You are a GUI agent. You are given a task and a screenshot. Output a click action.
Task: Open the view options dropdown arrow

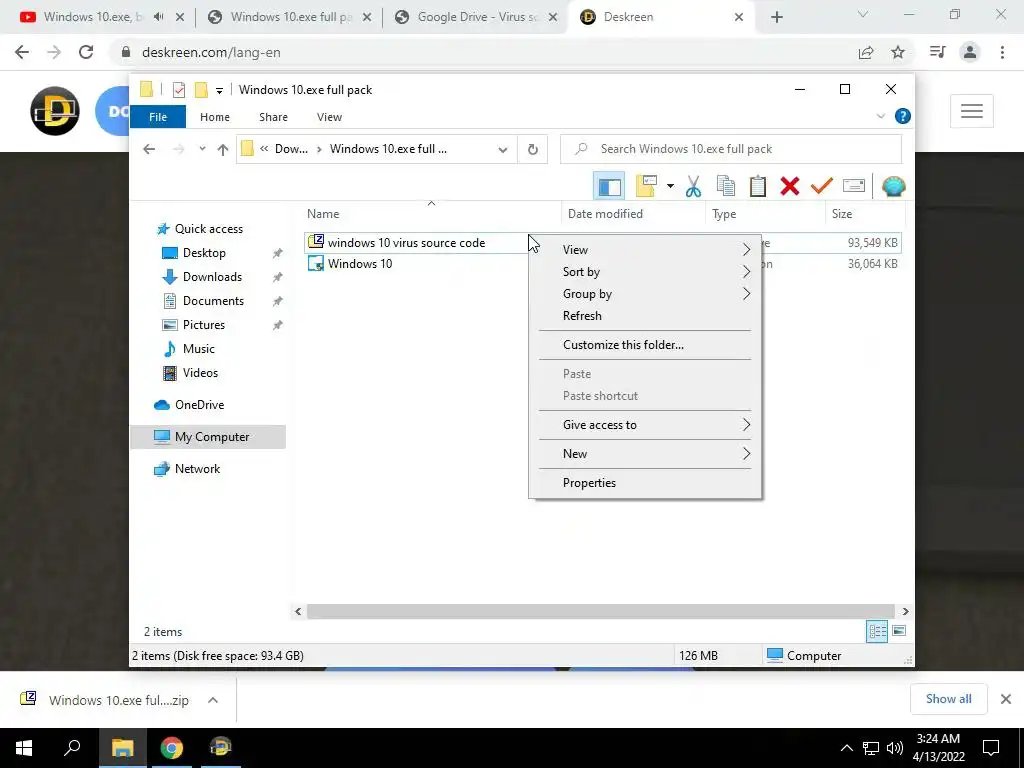(670, 187)
